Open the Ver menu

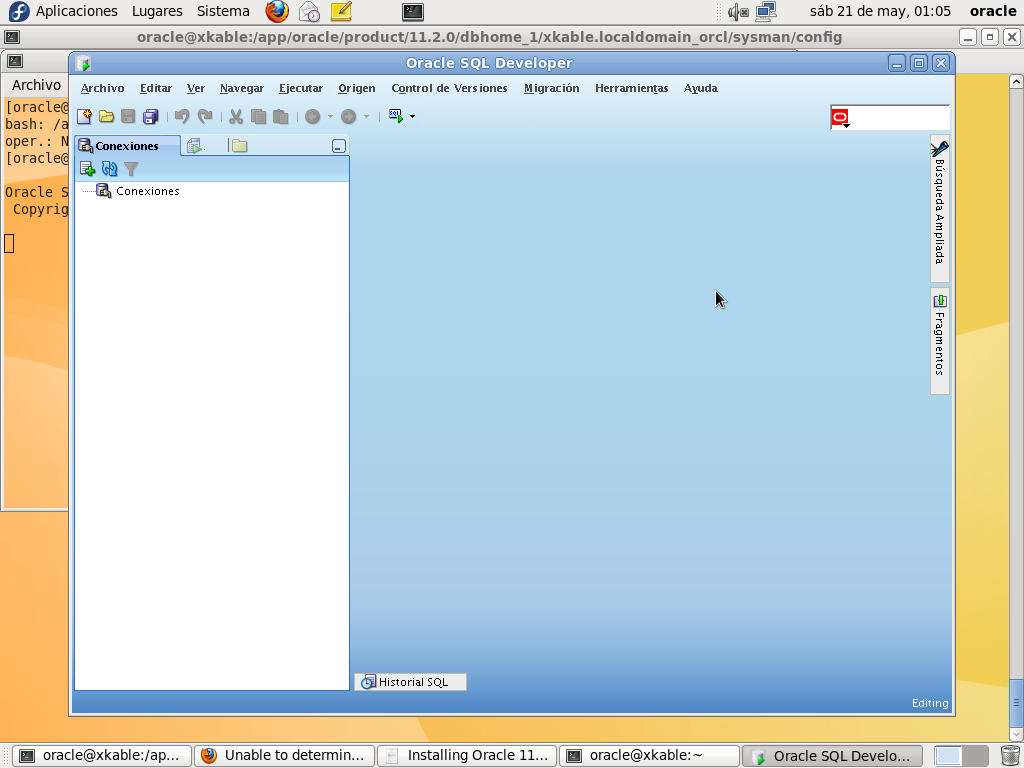pyautogui.click(x=195, y=88)
